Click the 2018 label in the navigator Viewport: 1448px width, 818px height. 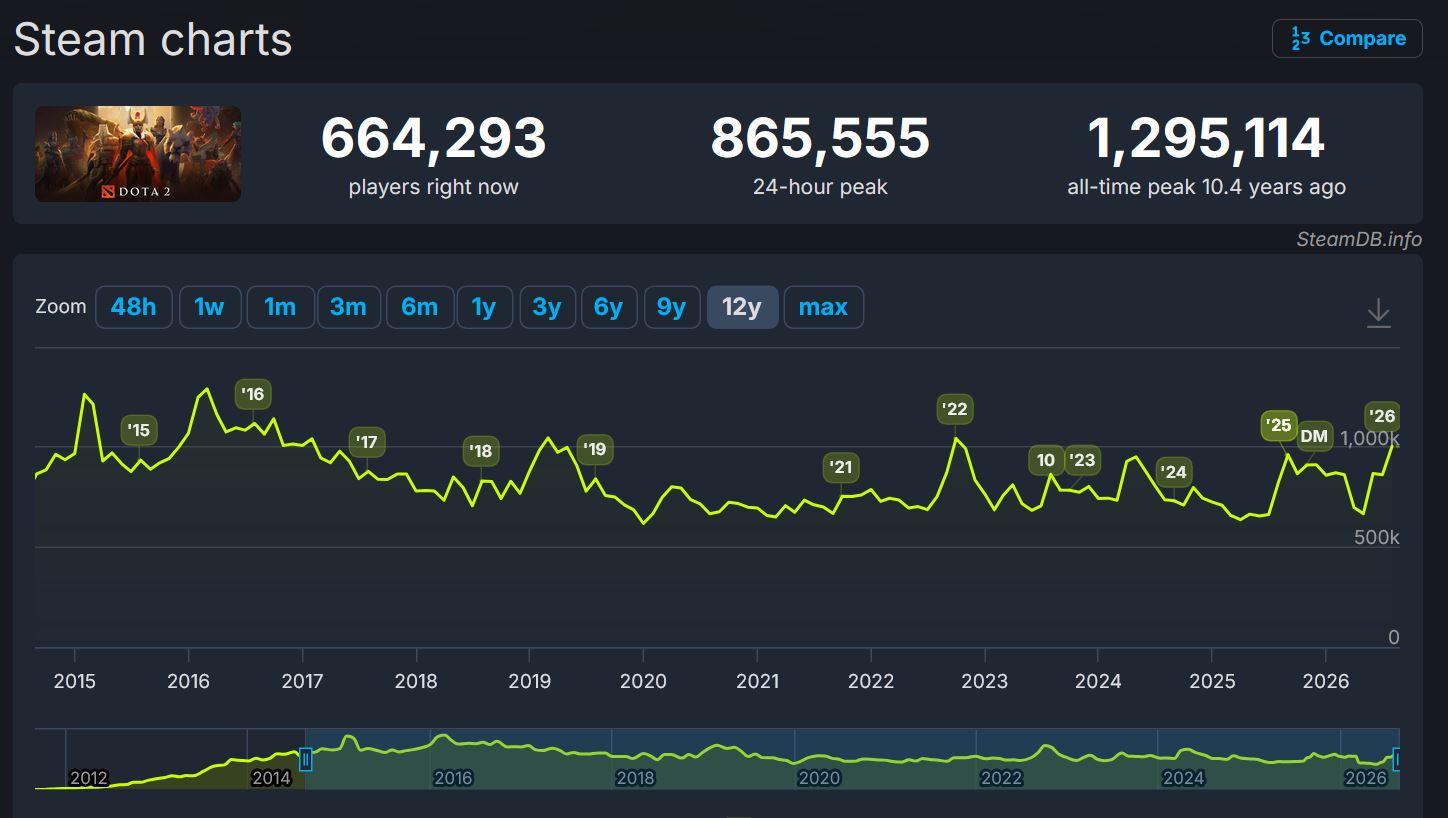tap(635, 778)
